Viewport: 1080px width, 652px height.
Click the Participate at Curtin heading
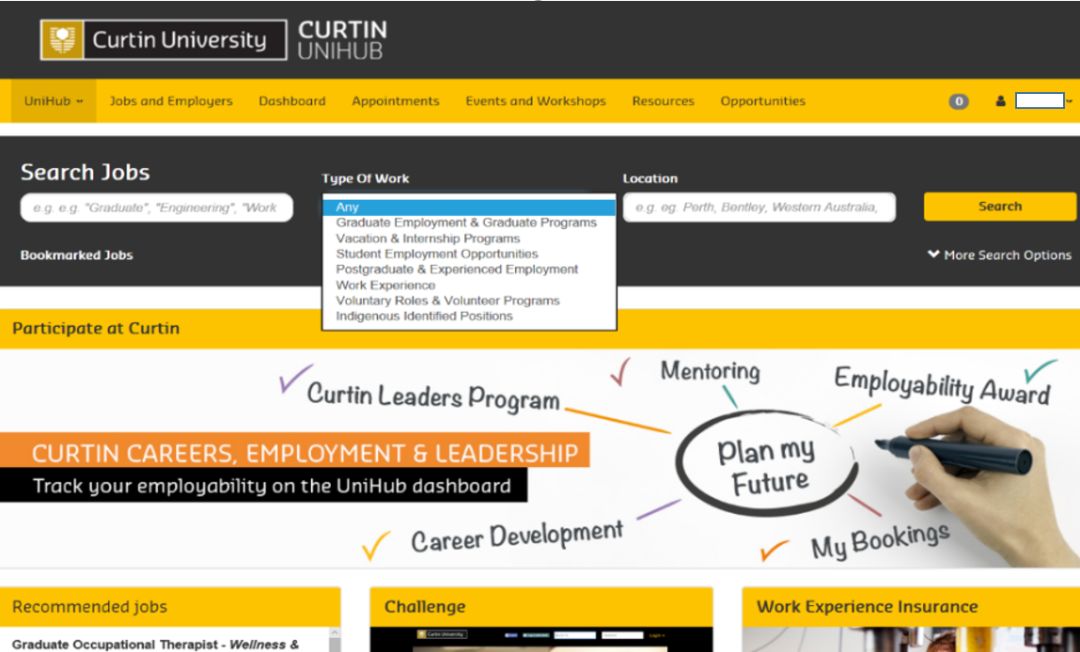96,328
